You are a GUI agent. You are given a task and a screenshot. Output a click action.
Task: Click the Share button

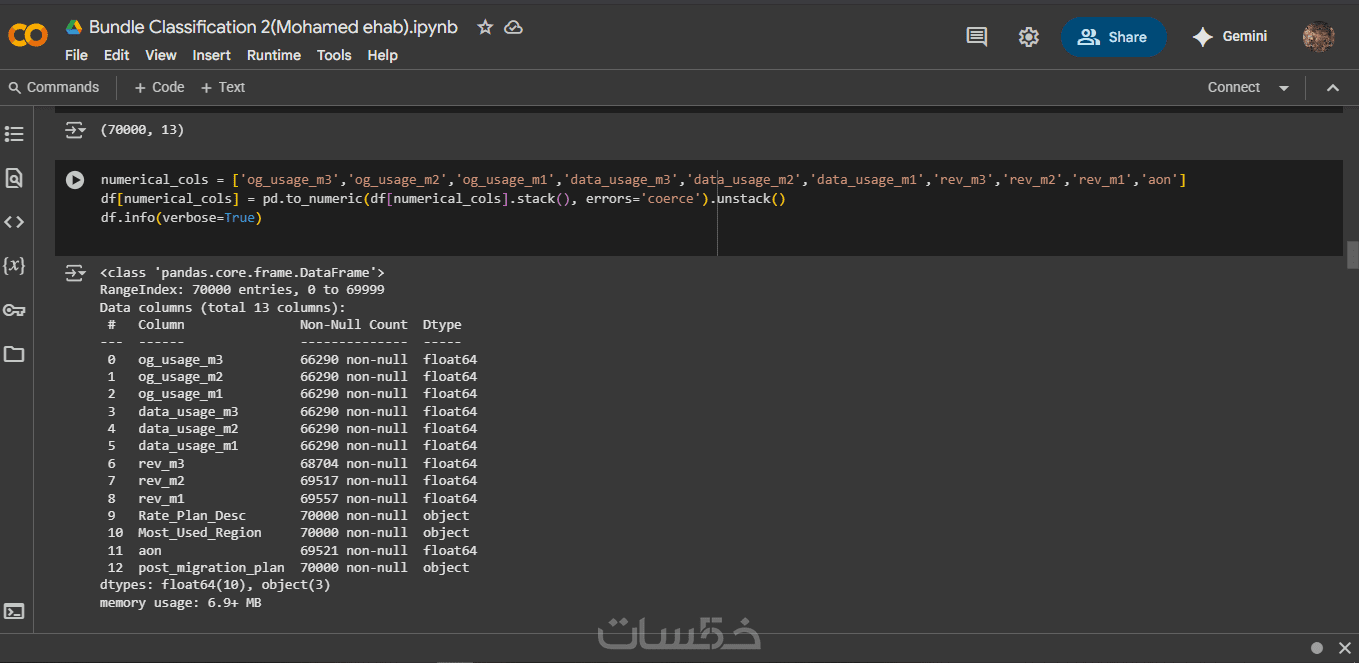pos(1113,37)
